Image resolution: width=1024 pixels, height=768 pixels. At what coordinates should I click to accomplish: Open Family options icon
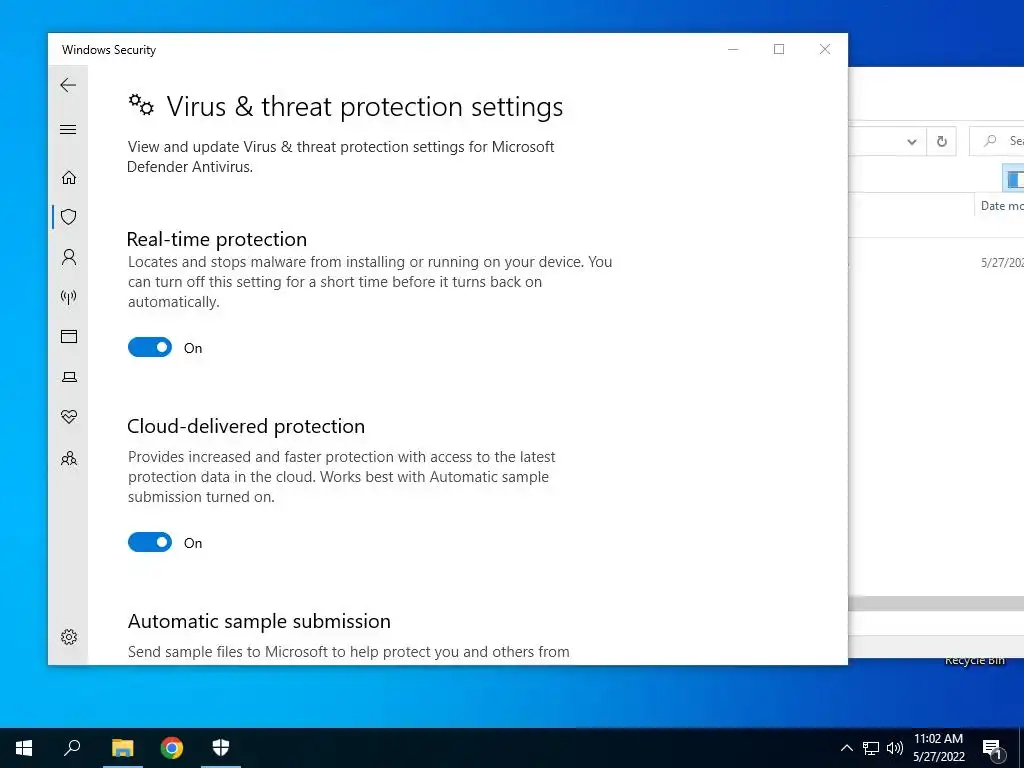[x=69, y=458]
